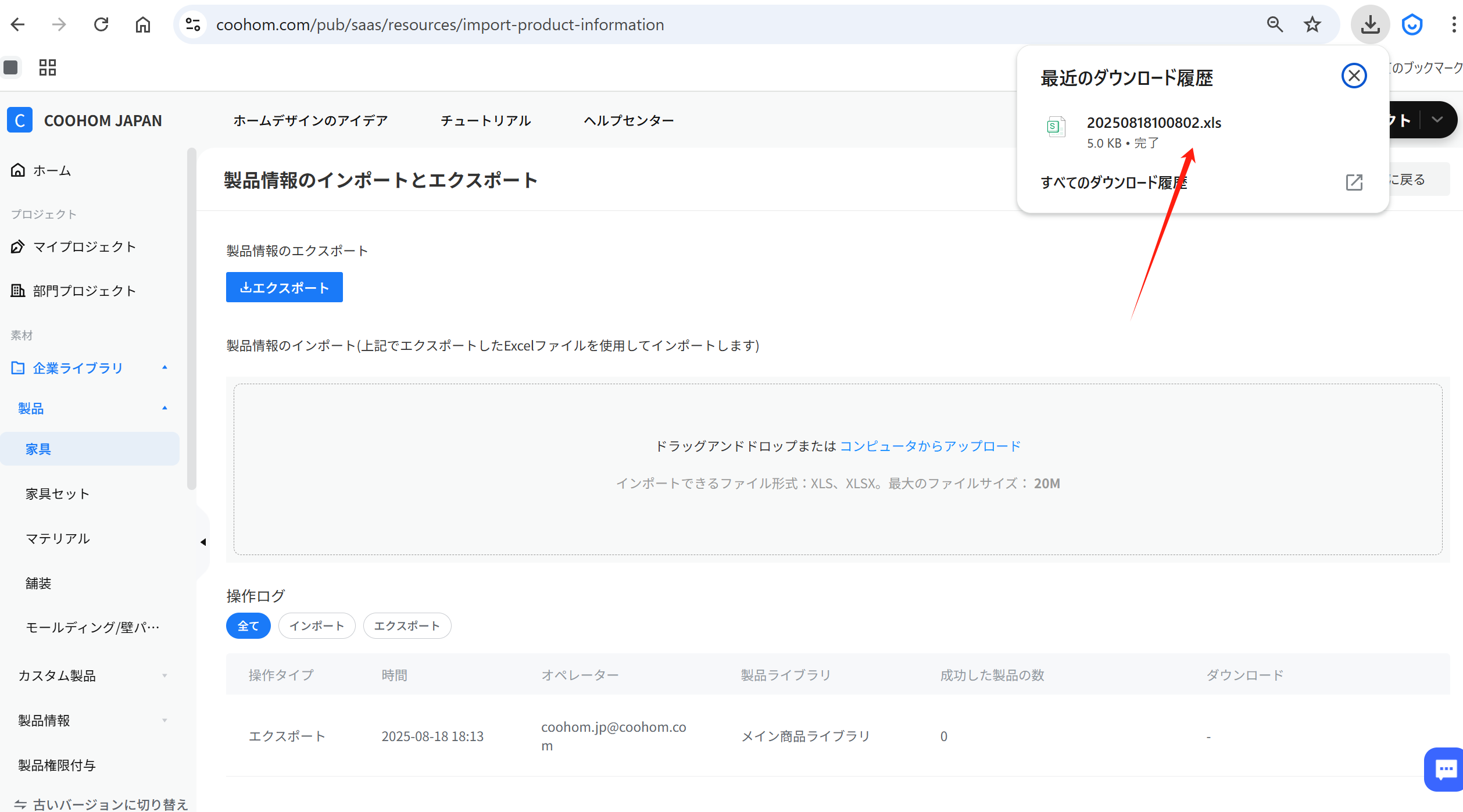Switch via 古いバージョンに切り替え link
This screenshot has height=812, width=1463.
pyautogui.click(x=101, y=804)
